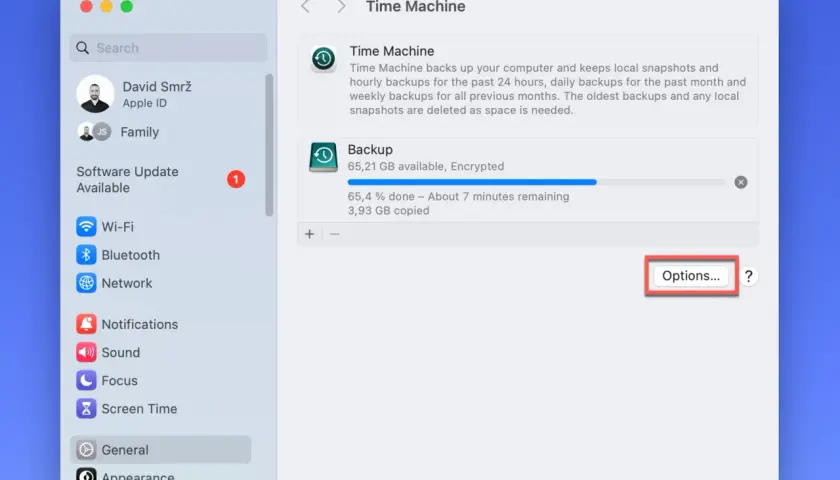Click the Time Machine heading in panel

click(392, 51)
